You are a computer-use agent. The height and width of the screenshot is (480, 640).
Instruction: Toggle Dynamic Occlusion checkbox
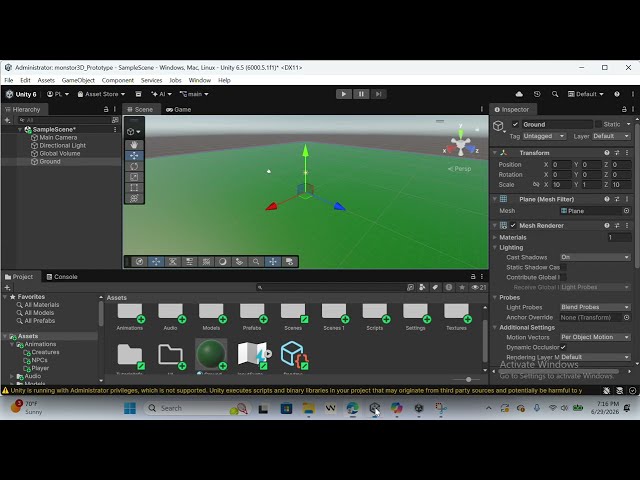pos(563,347)
